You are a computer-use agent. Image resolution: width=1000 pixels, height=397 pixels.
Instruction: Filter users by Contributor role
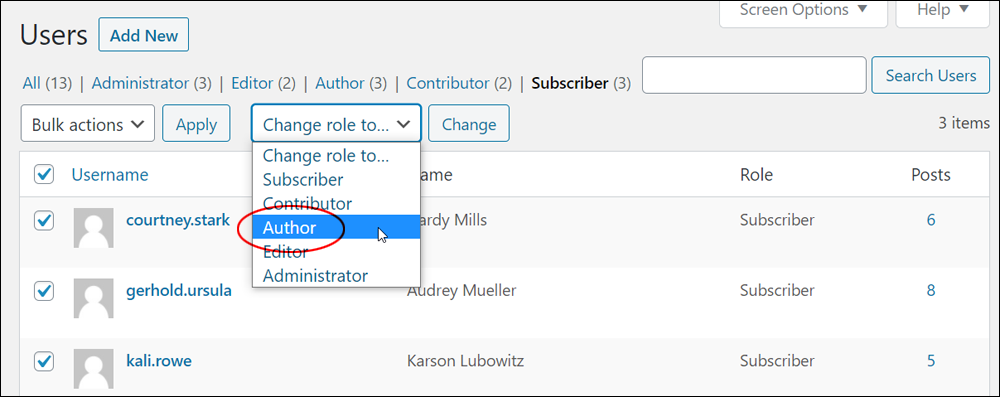pyautogui.click(x=459, y=83)
